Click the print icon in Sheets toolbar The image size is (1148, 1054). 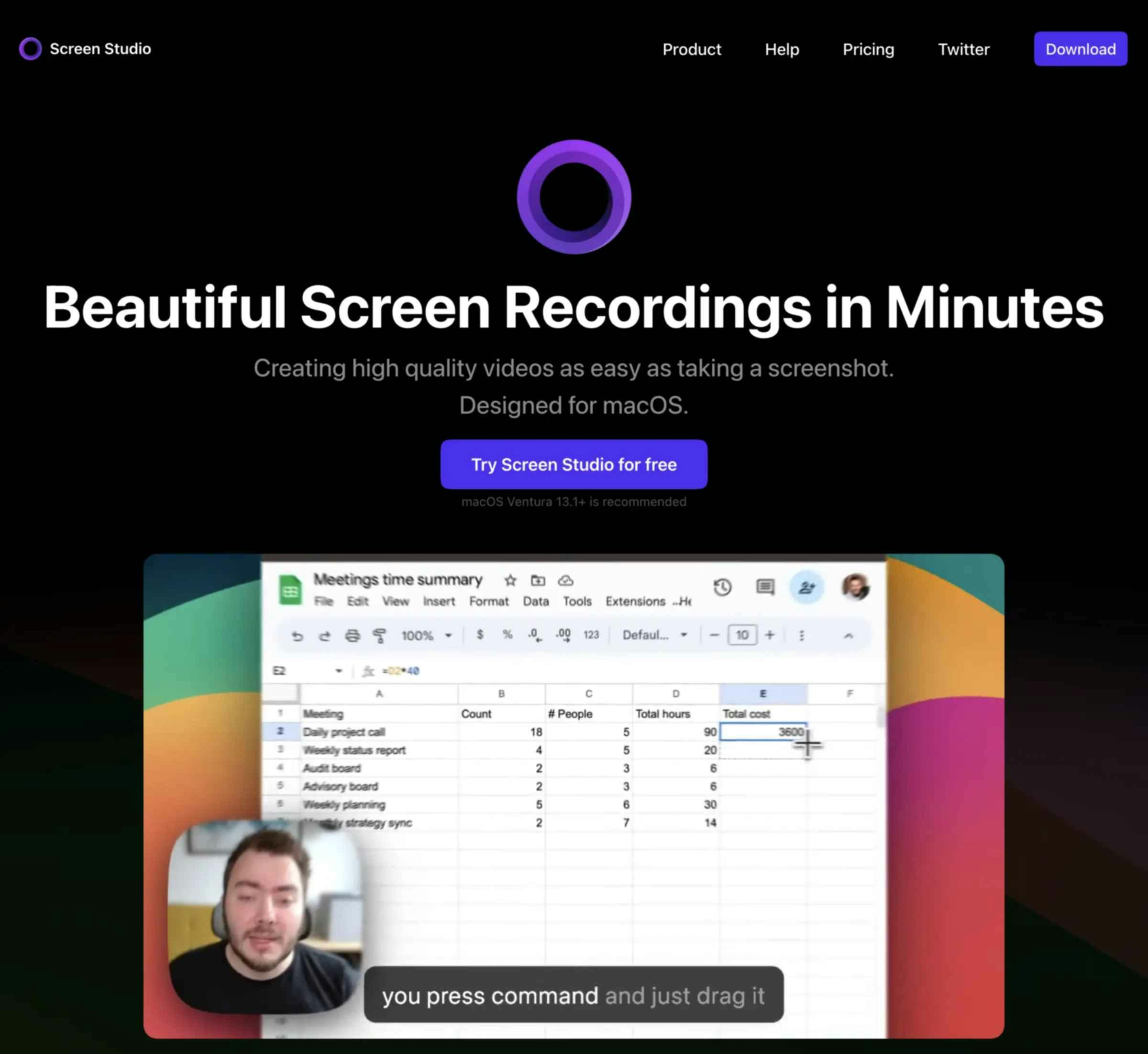(351, 638)
